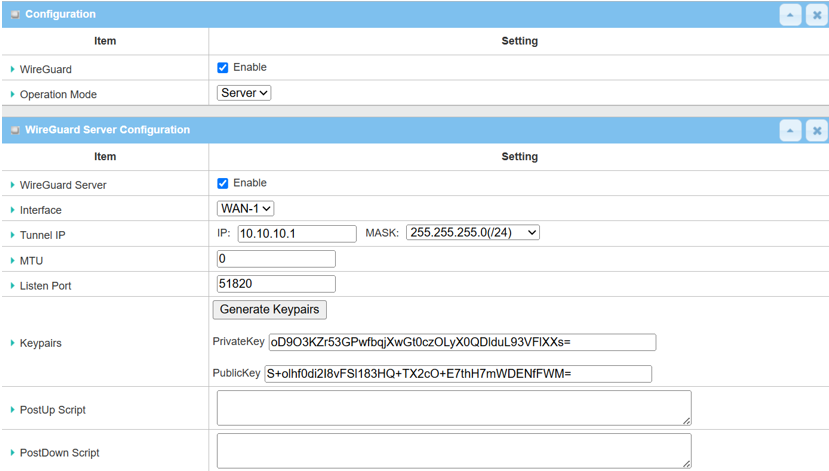Click the WireGuard Server Configuration header icon
Viewport: 829px width, 471px height.
pos(15,130)
